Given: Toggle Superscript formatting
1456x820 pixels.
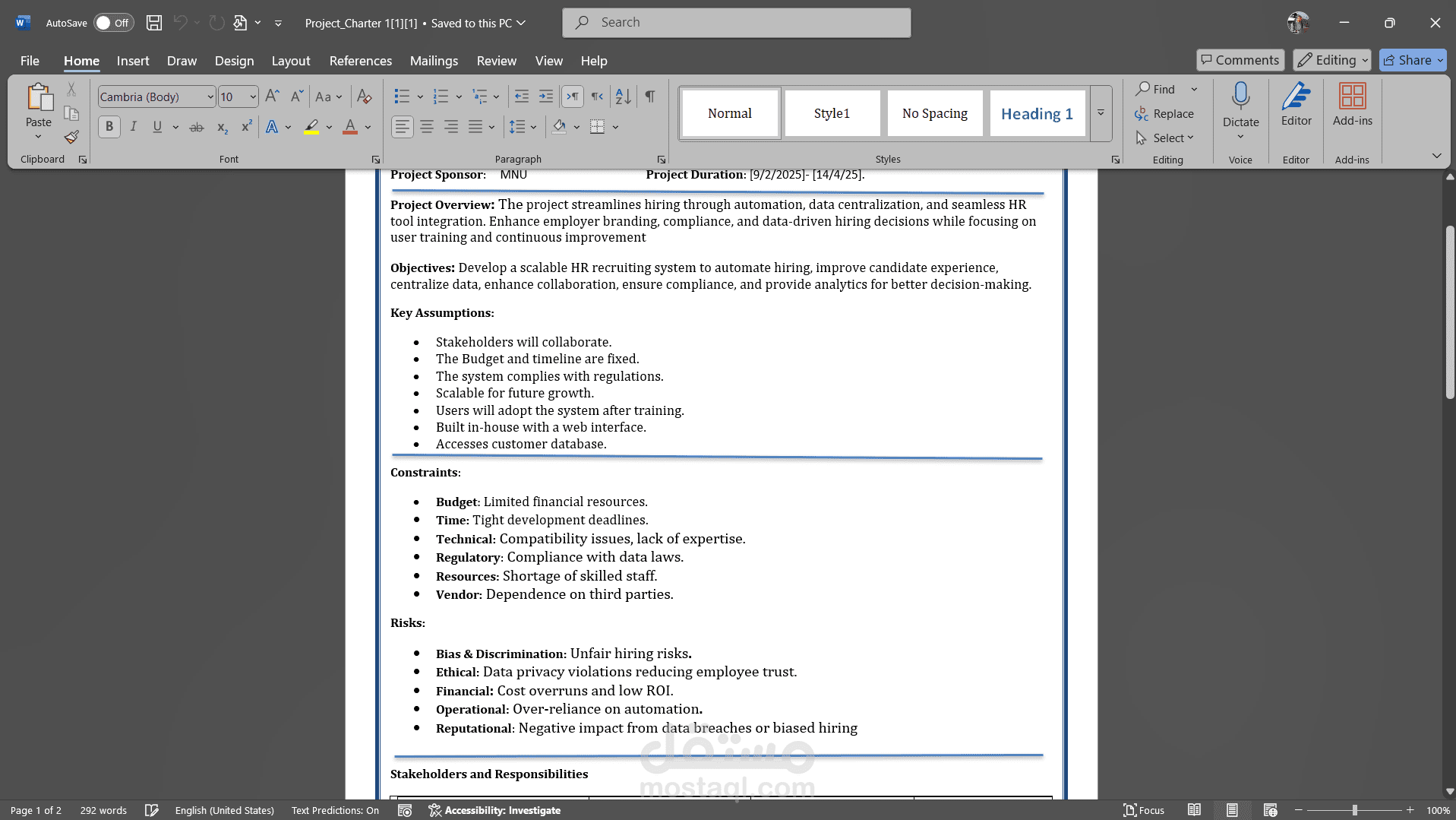Looking at the screenshot, I should tap(246, 127).
